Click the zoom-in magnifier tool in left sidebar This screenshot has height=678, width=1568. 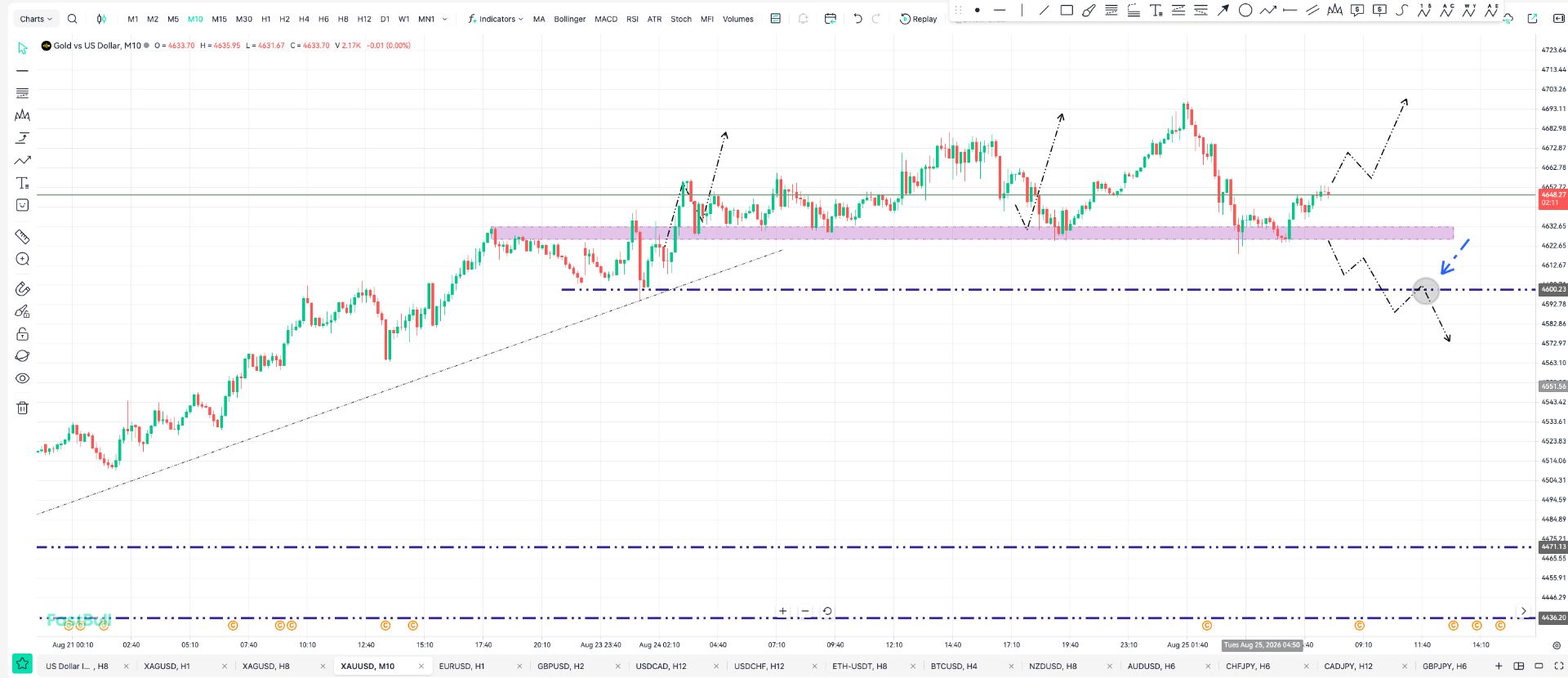coord(22,259)
